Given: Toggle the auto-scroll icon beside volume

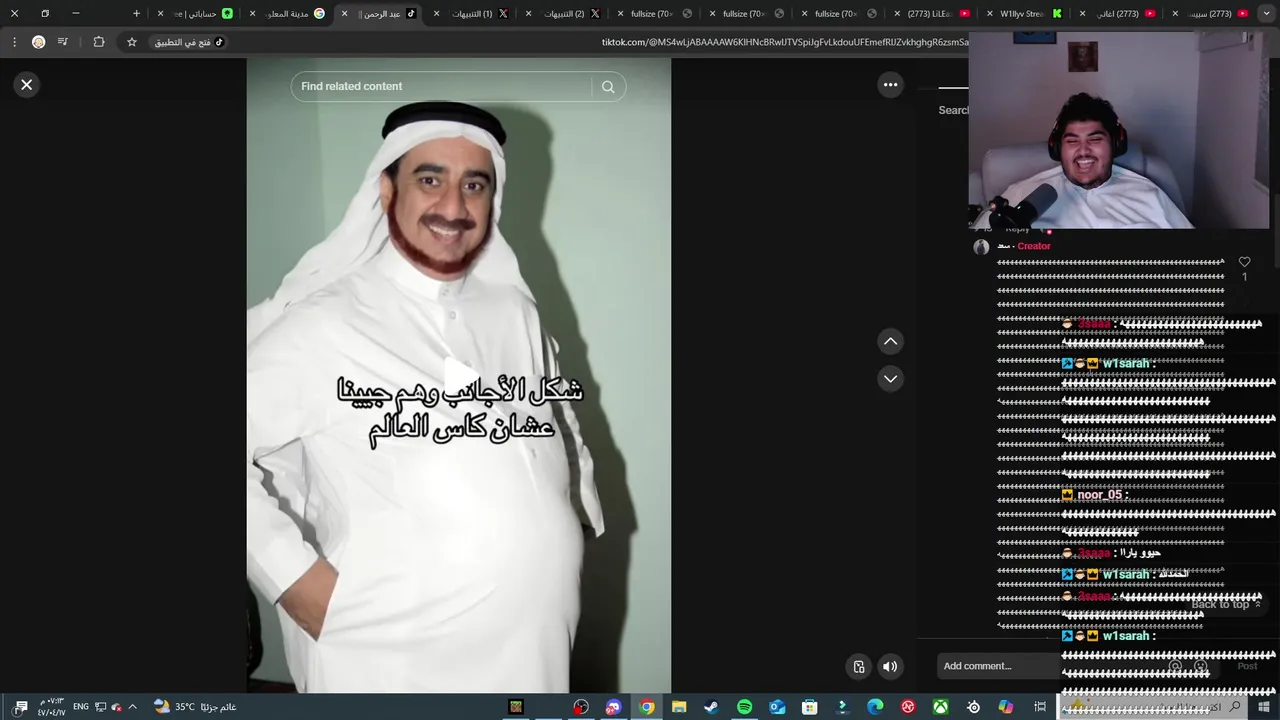Looking at the screenshot, I should click(859, 667).
